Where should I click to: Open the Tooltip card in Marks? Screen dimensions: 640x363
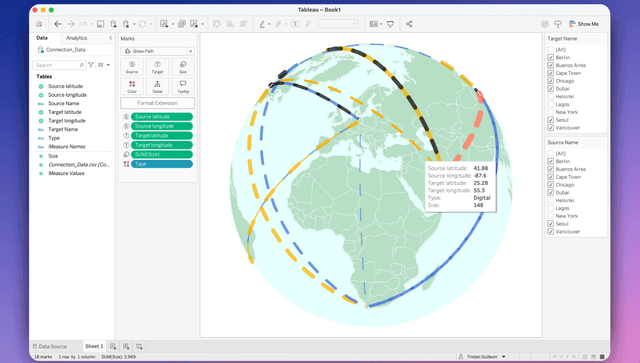coord(183,87)
